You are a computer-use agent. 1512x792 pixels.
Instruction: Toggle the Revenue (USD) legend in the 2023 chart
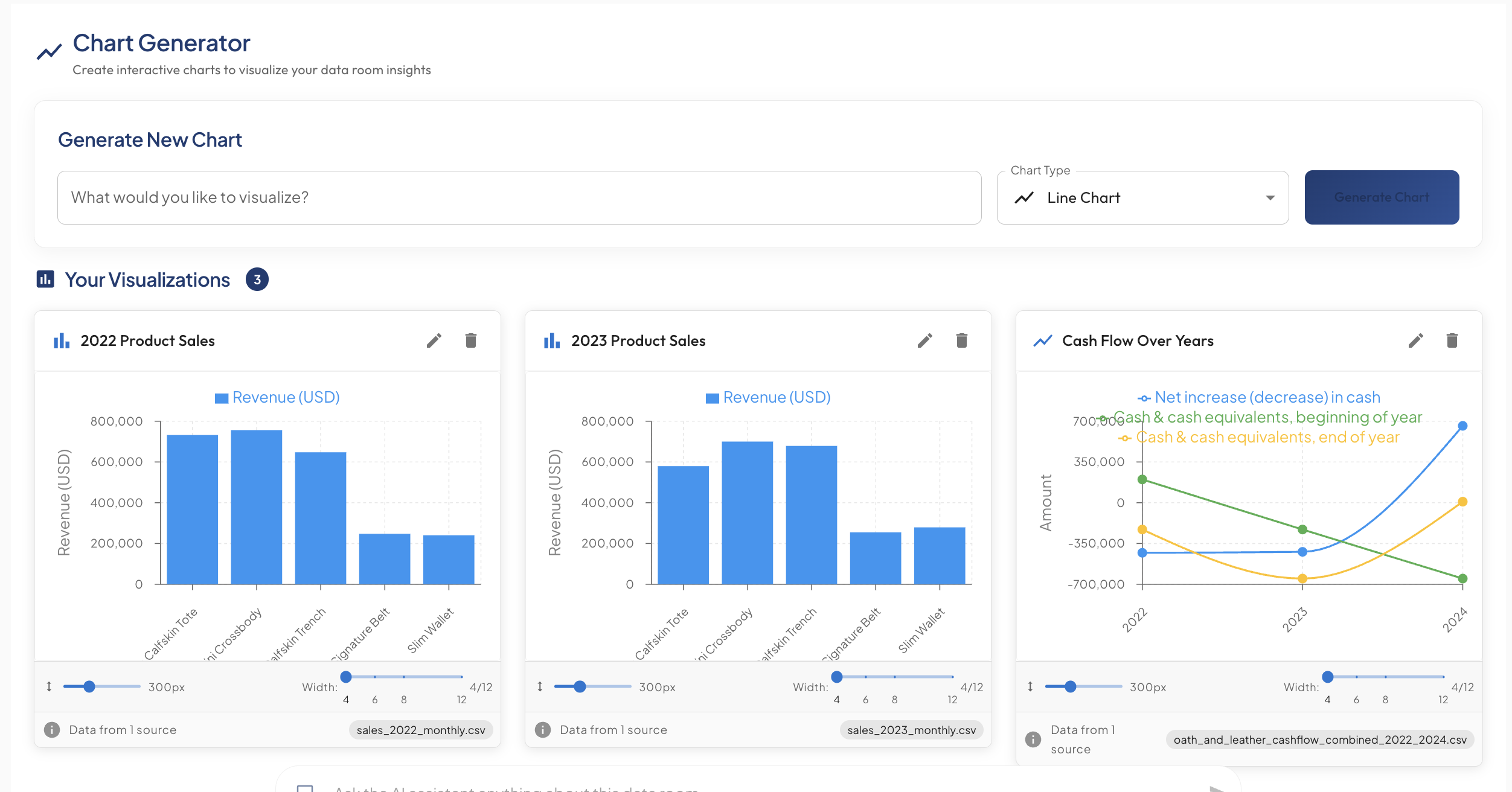click(x=769, y=397)
